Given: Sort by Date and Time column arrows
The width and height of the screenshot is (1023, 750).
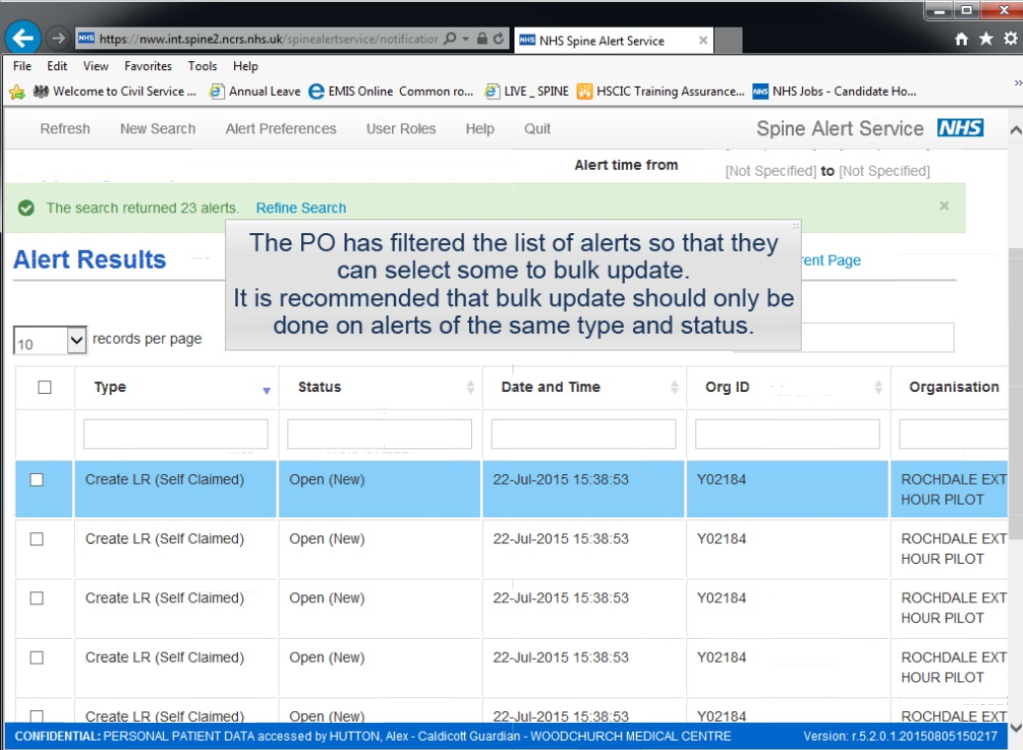Looking at the screenshot, I should [675, 387].
